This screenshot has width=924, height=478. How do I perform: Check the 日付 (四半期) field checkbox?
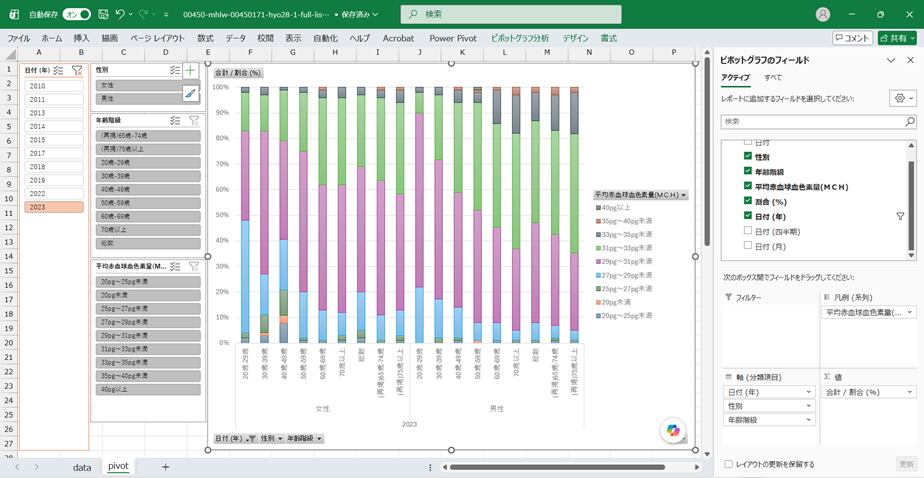[748, 231]
